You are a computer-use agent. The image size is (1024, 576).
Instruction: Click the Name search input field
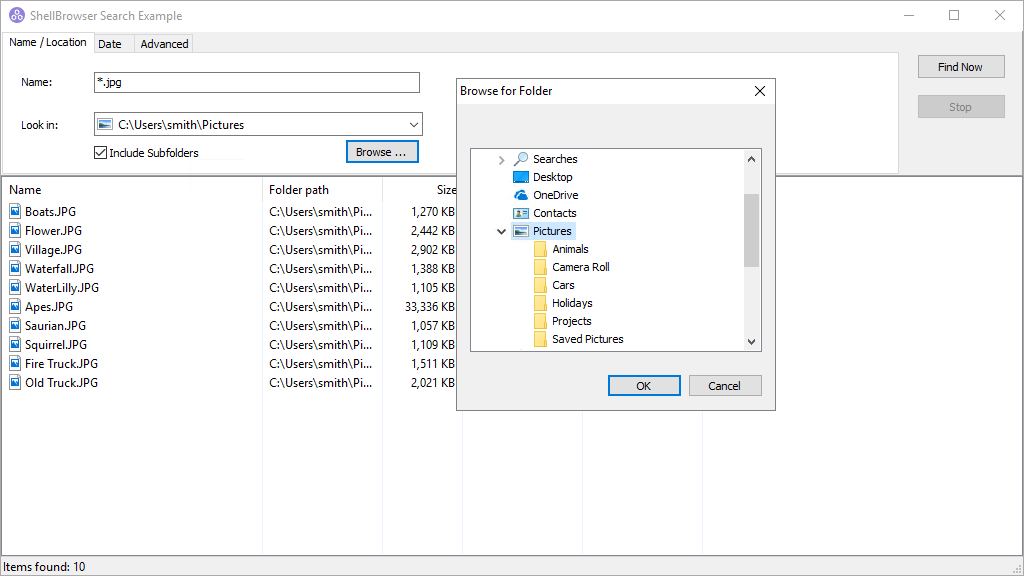click(256, 82)
